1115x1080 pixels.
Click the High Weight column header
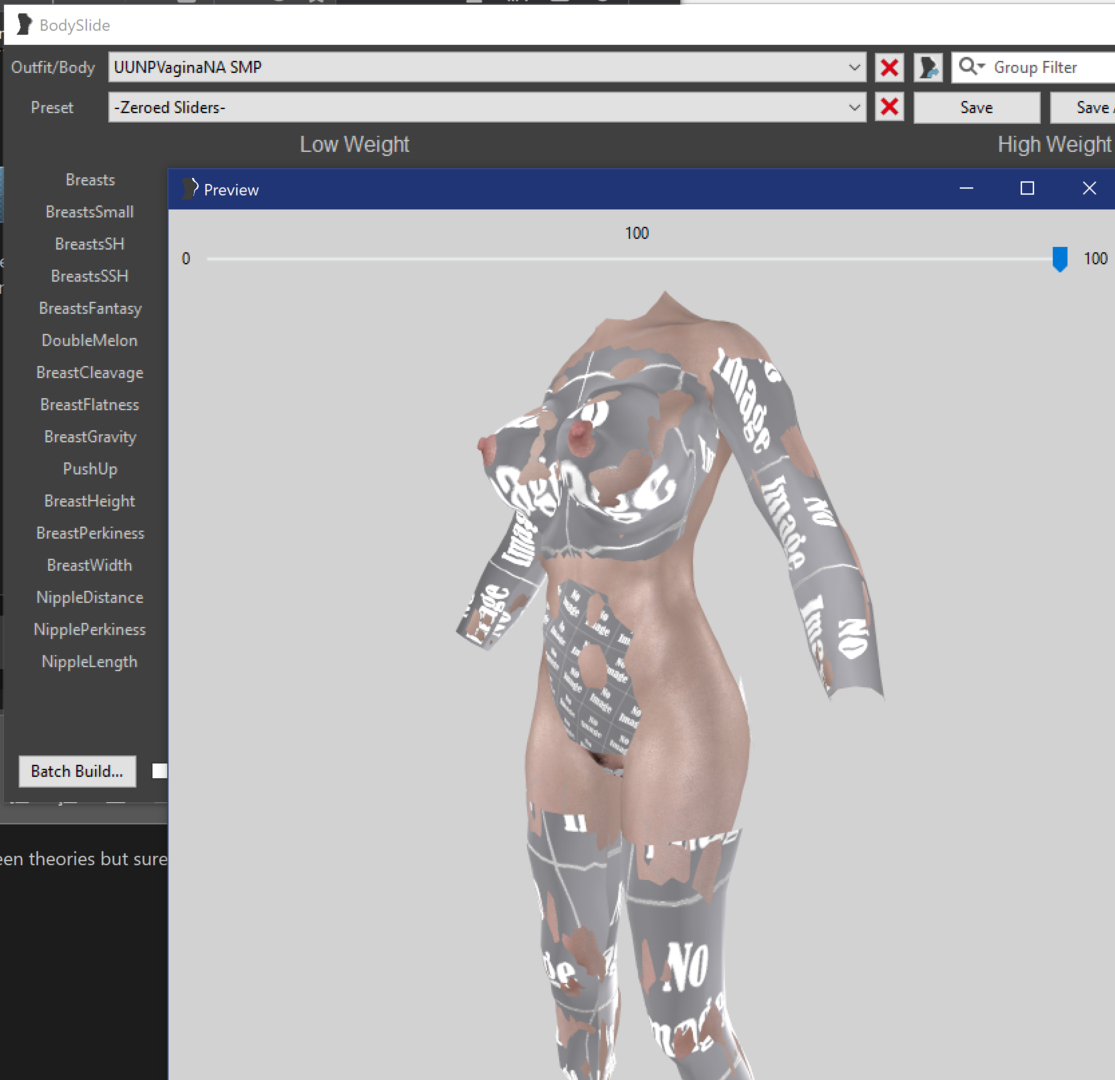pyautogui.click(x=1054, y=145)
